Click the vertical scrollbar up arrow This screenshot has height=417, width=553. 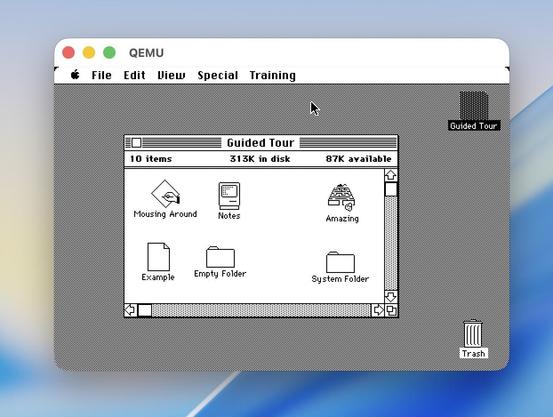click(x=391, y=175)
